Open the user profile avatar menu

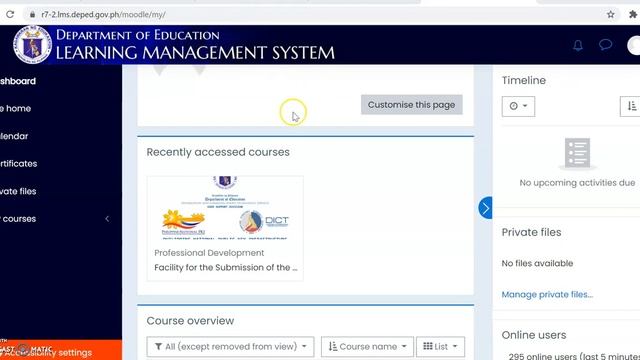(x=634, y=45)
